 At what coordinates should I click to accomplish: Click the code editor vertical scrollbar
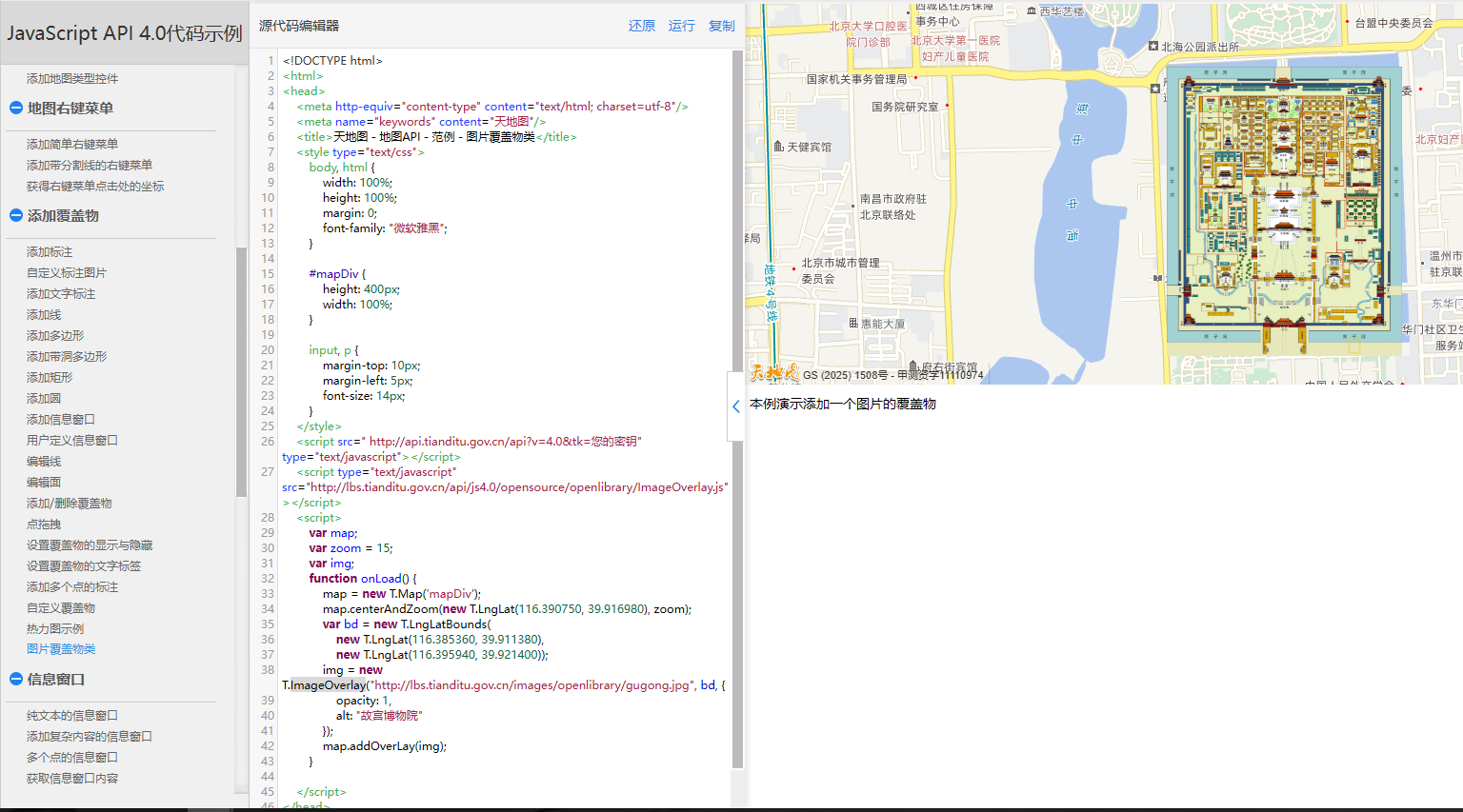(x=737, y=409)
